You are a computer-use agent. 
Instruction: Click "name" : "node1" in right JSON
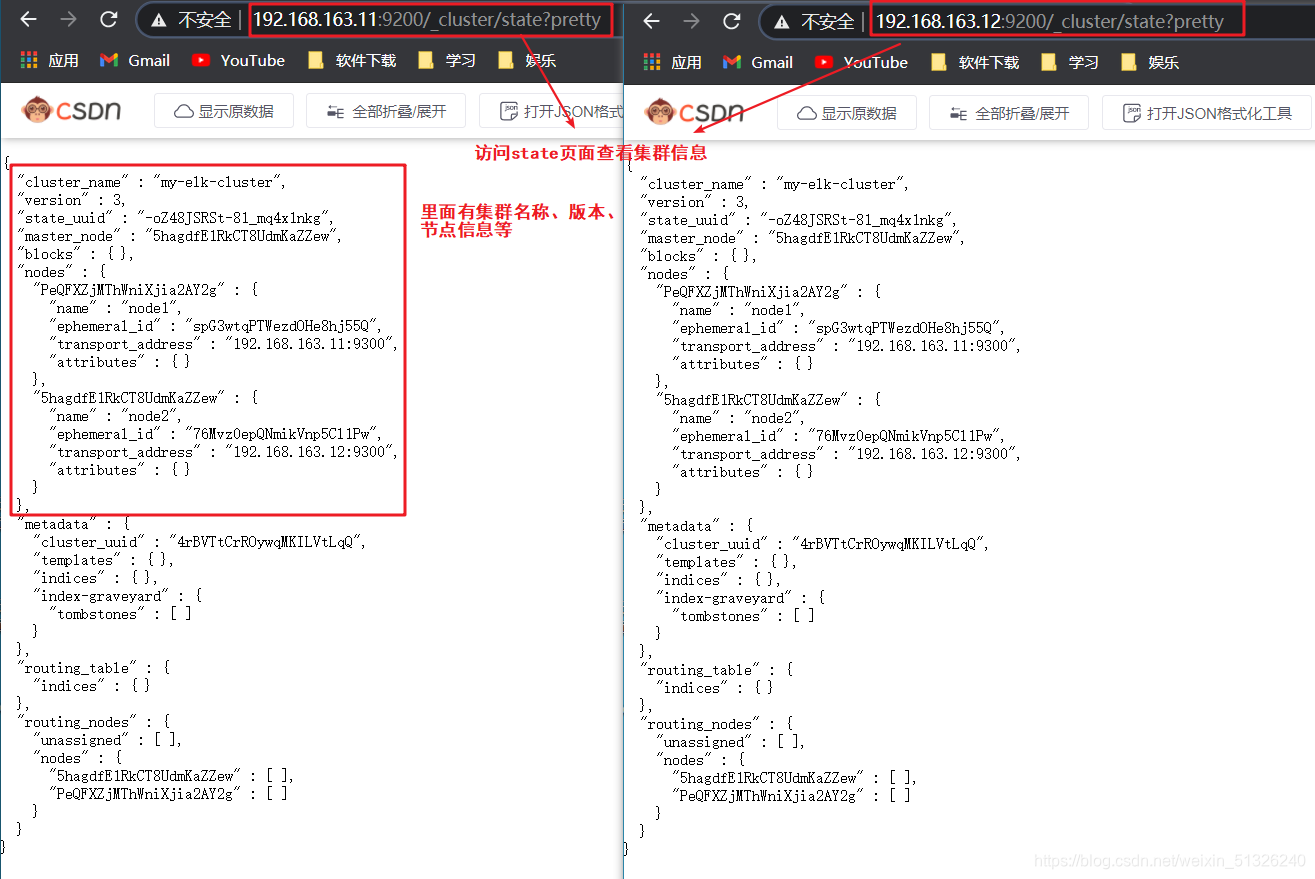click(x=741, y=310)
